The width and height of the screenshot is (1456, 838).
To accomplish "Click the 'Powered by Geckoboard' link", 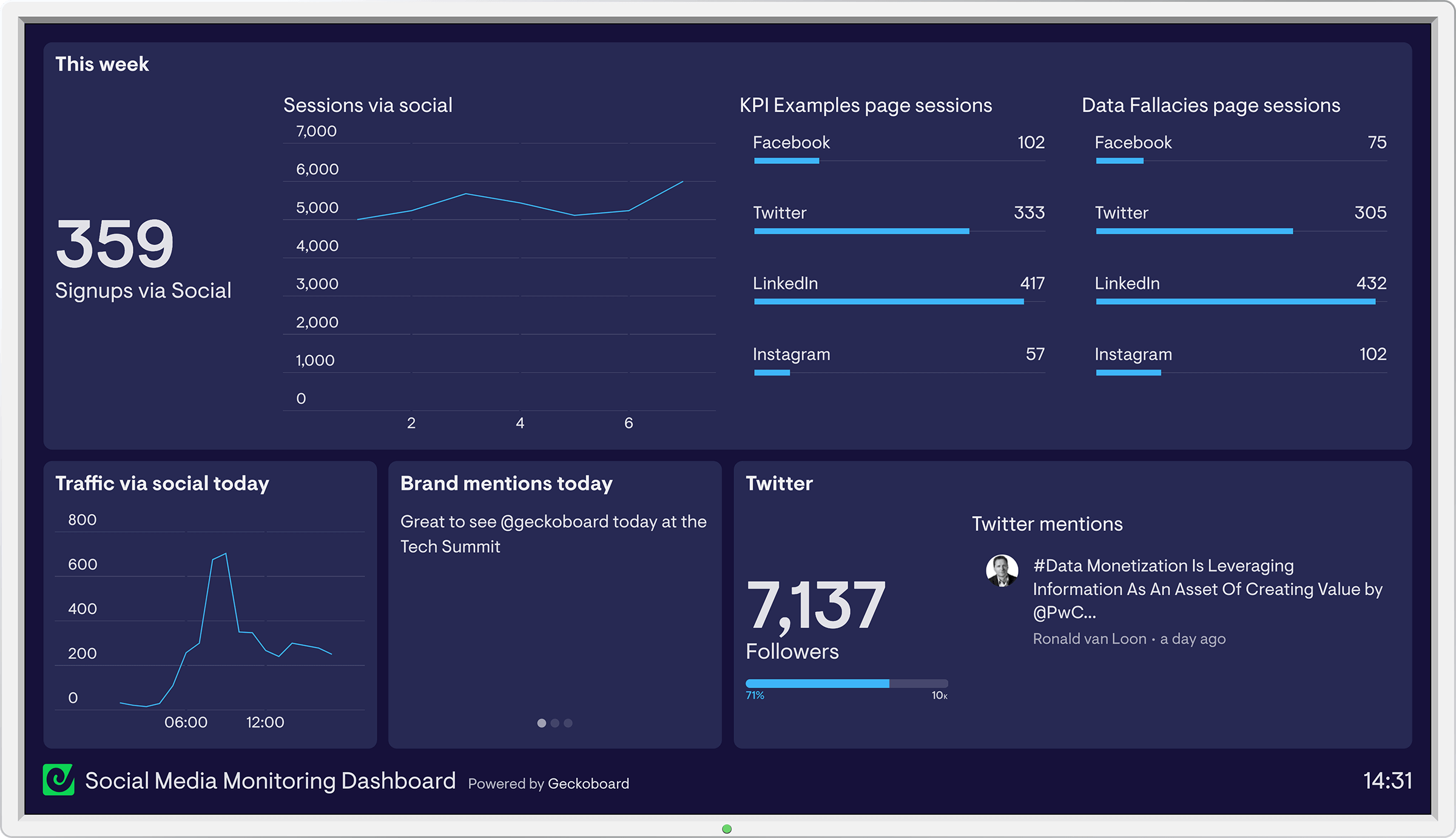I will click(548, 783).
